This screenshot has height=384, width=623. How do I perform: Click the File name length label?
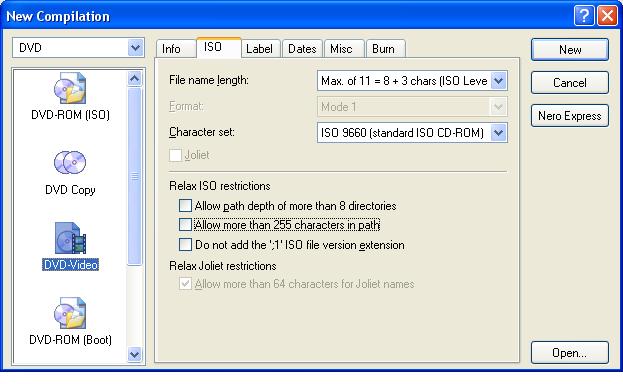pos(209,80)
